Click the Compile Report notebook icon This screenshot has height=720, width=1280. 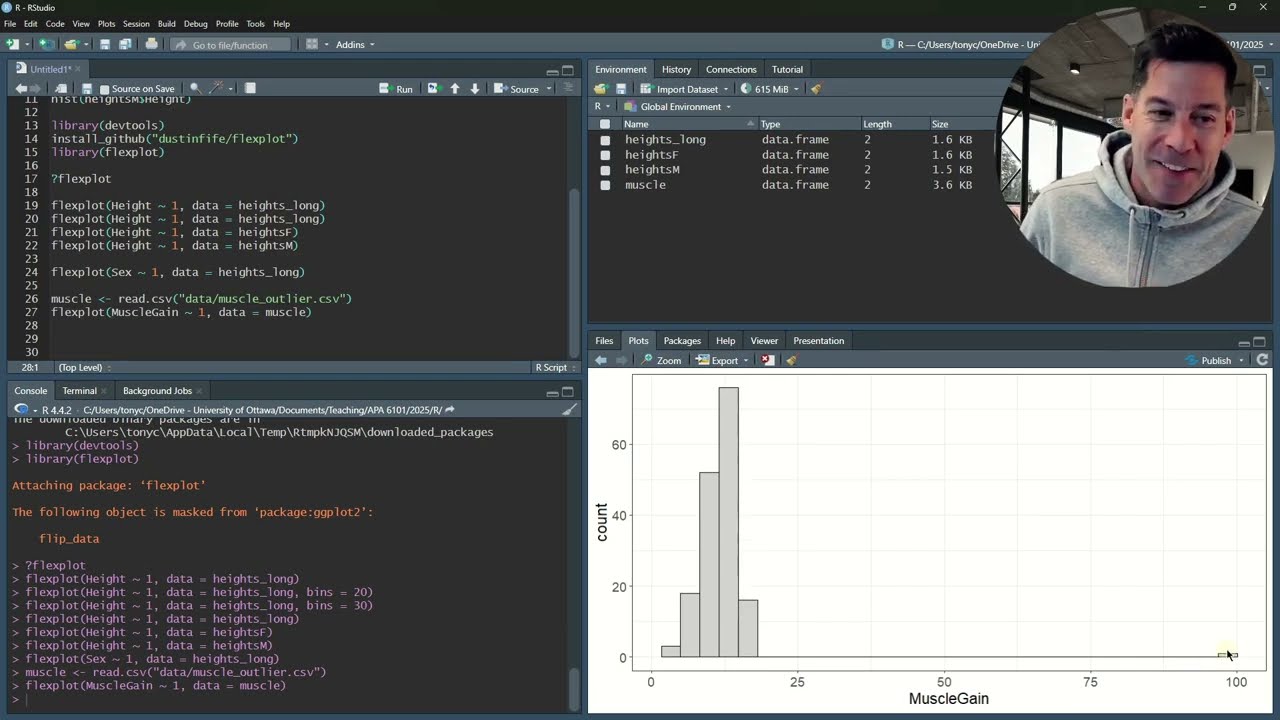point(250,89)
